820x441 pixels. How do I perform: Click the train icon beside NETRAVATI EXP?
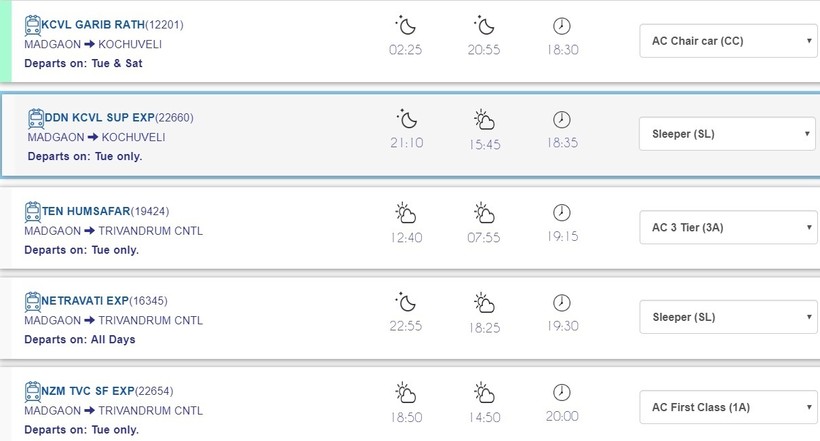click(x=32, y=300)
